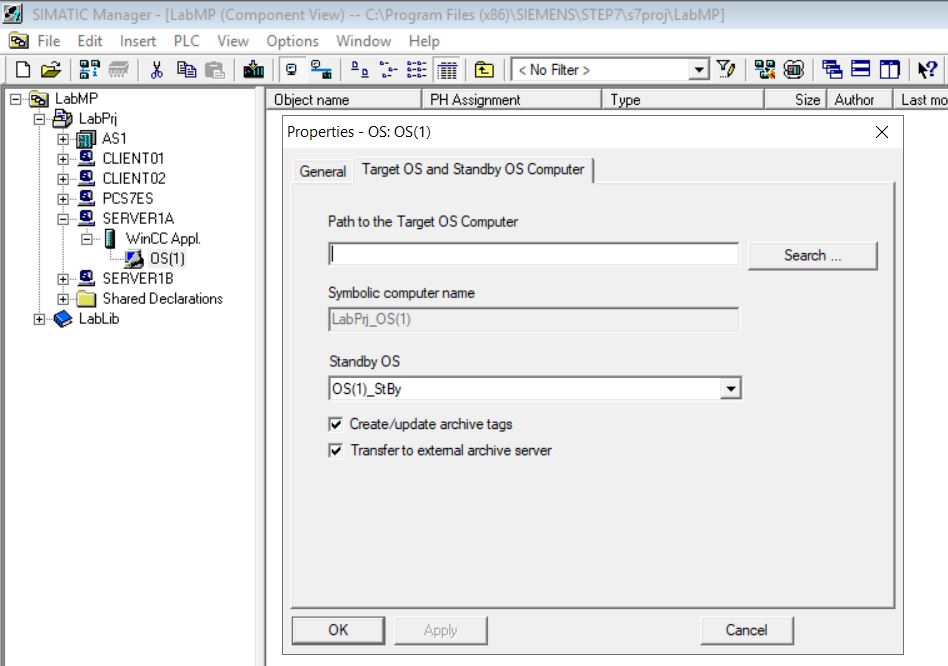Click the Configure Network toolbar icon
Image resolution: width=948 pixels, height=666 pixels.
click(765, 70)
